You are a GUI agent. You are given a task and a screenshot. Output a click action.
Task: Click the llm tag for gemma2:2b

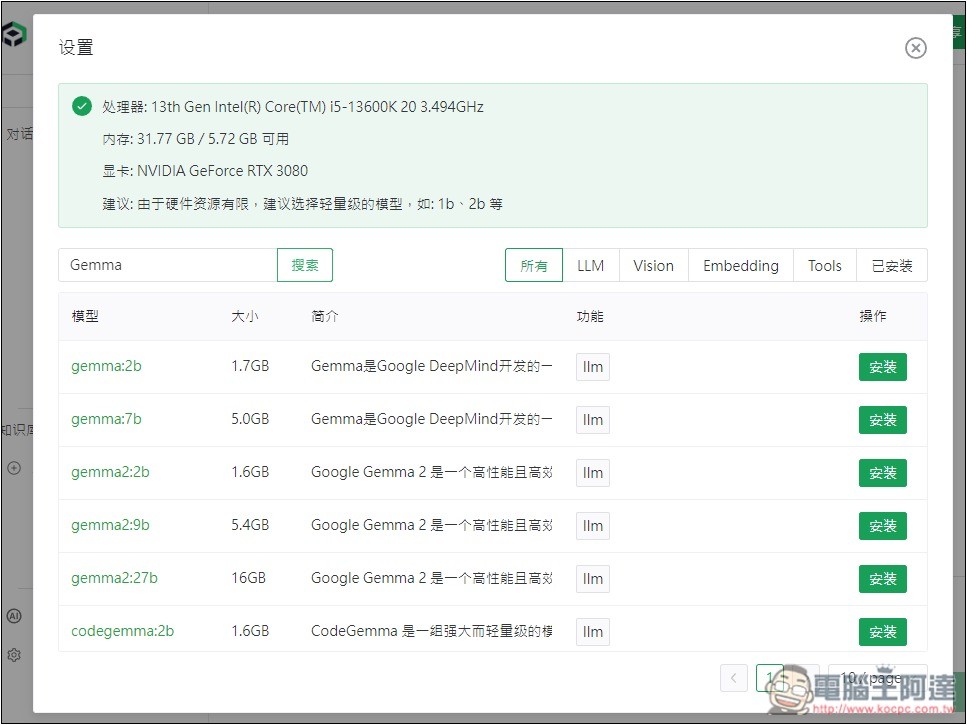click(x=593, y=473)
